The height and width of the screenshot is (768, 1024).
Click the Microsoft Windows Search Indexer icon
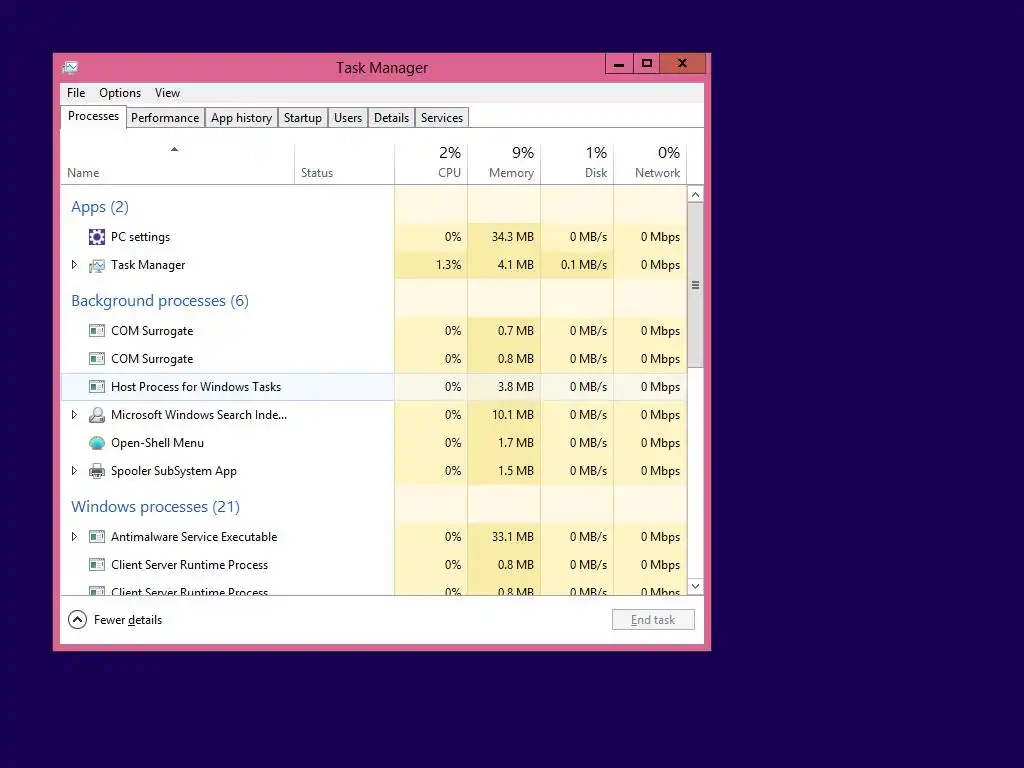click(97, 415)
